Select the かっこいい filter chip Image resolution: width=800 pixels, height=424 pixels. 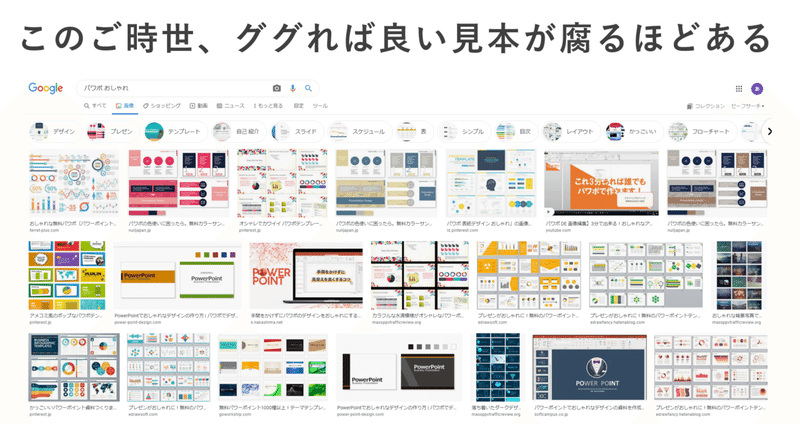click(x=633, y=132)
